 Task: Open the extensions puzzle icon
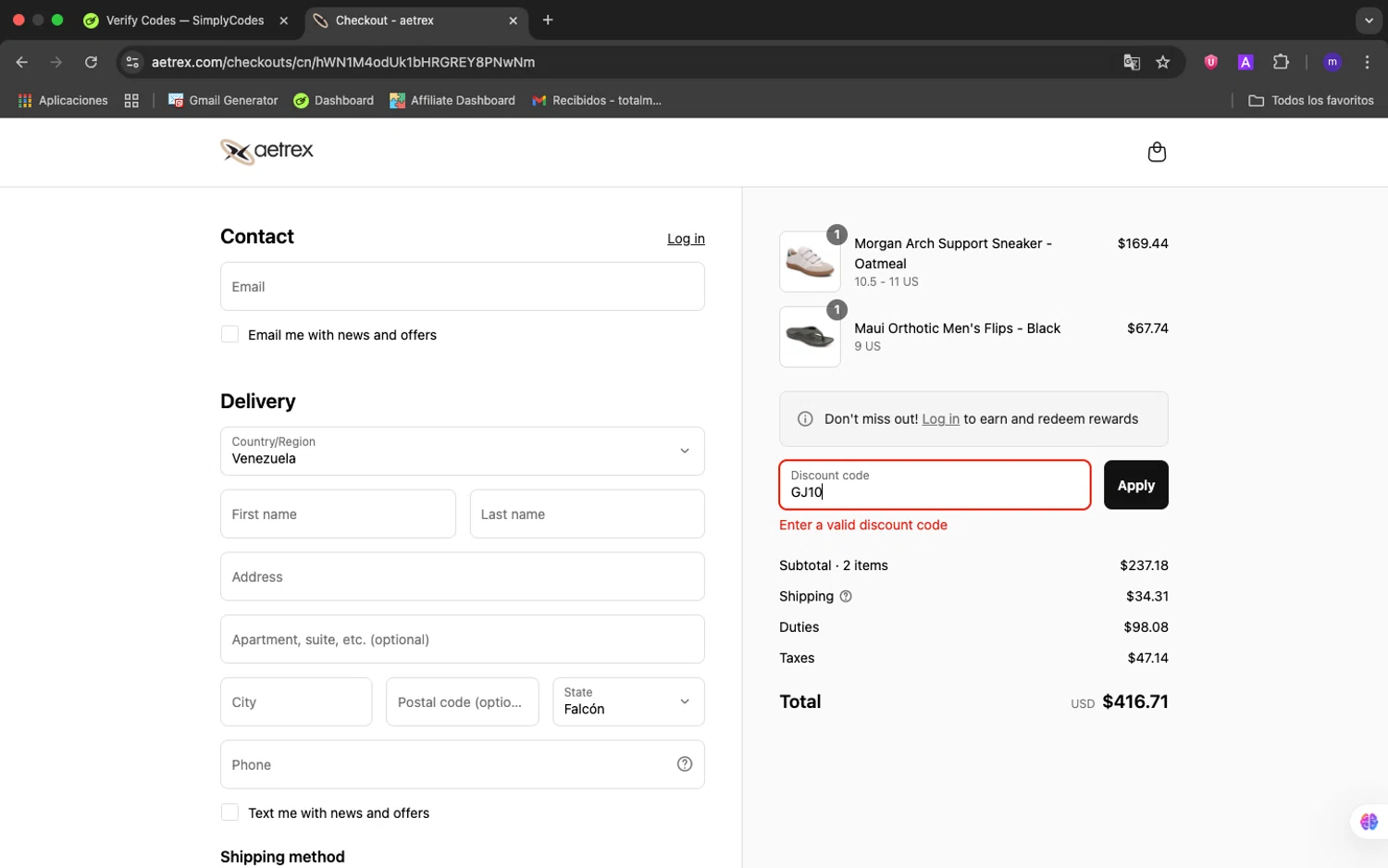point(1281,62)
